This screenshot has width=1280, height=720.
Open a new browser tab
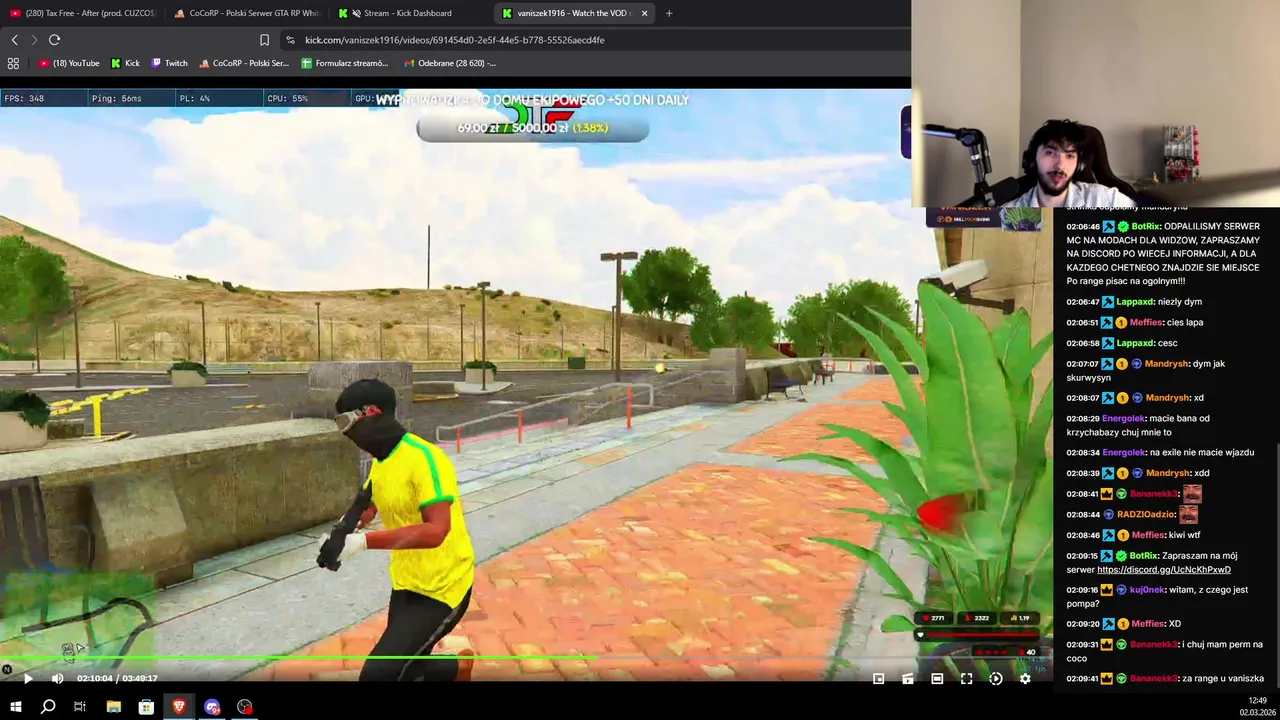tap(669, 13)
